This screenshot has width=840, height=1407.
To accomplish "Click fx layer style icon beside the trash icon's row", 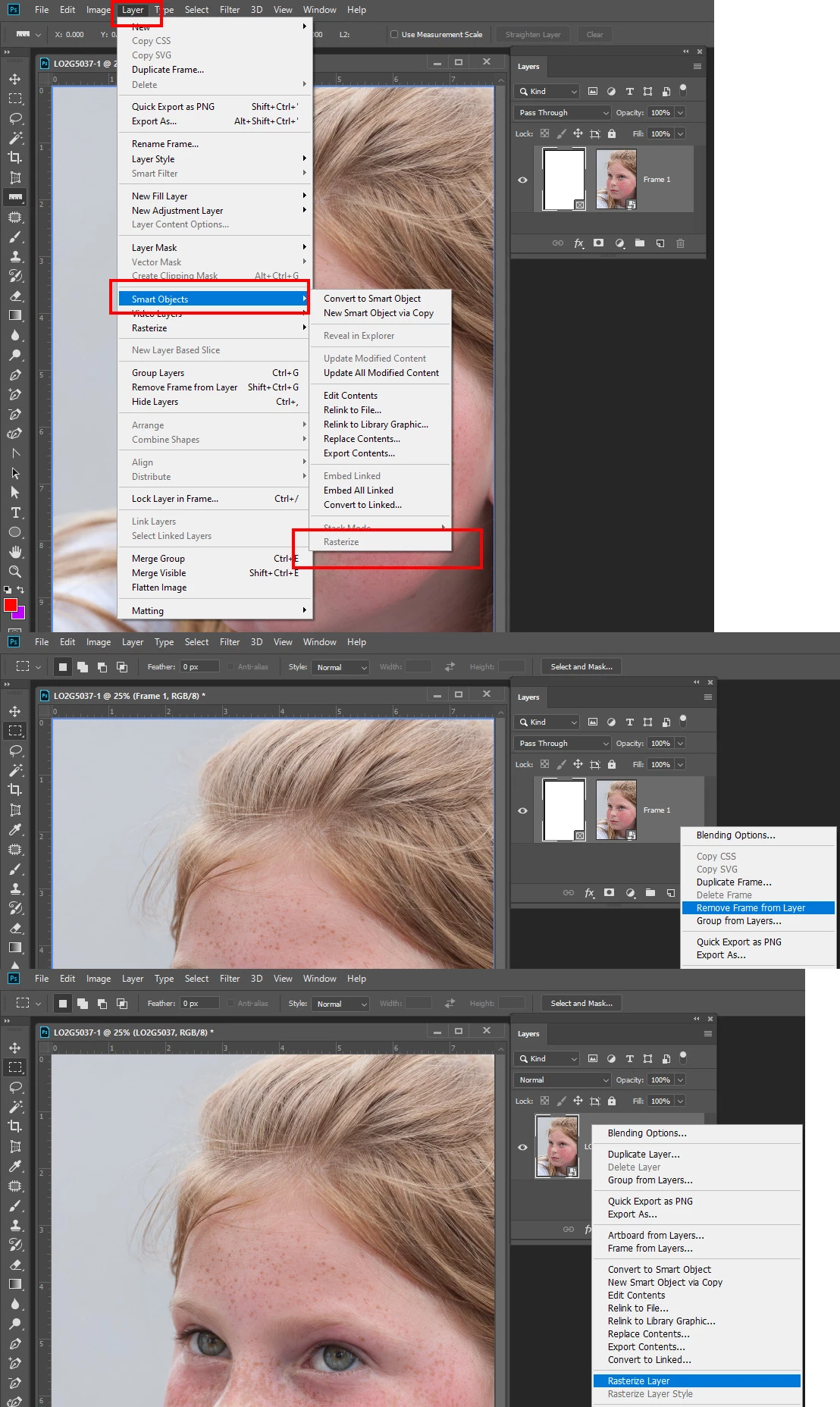I will click(x=579, y=243).
